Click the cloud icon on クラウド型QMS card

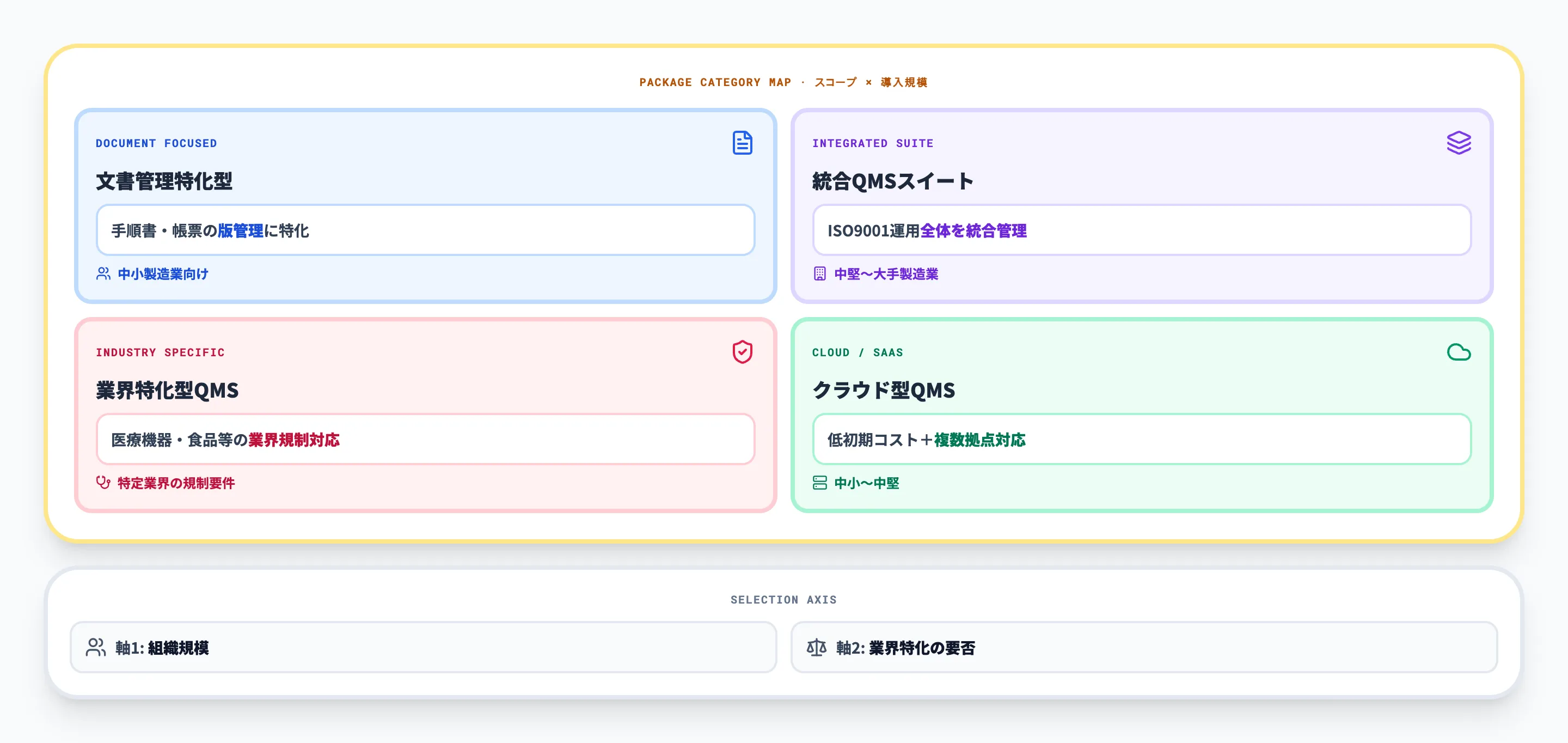(1459, 352)
